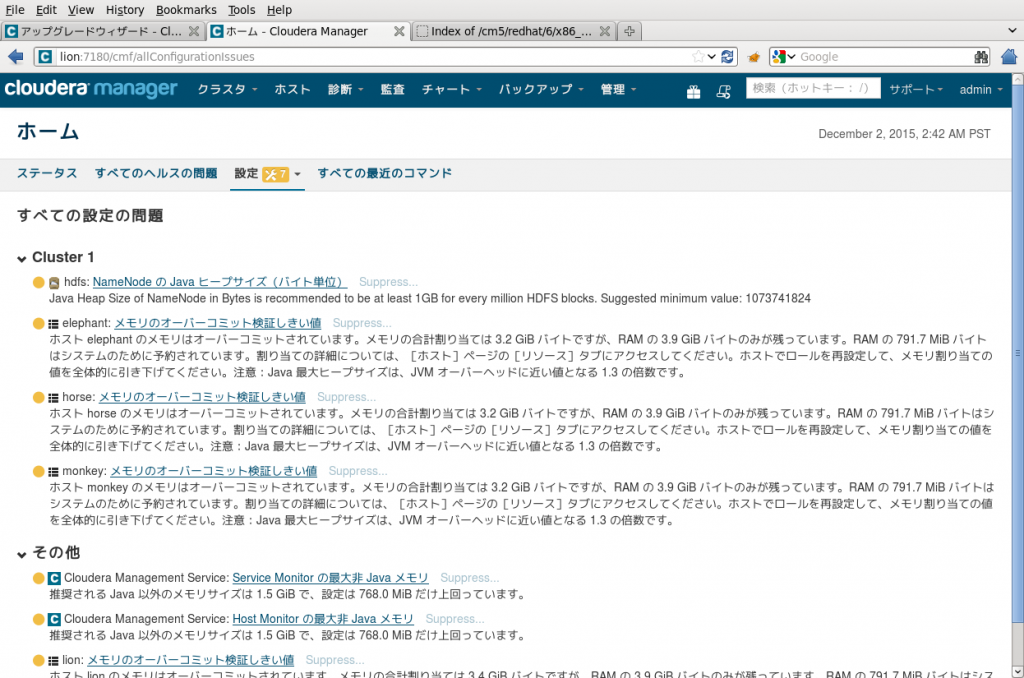Open the チャート dropdown menu
This screenshot has height=678, width=1024.
point(451,89)
